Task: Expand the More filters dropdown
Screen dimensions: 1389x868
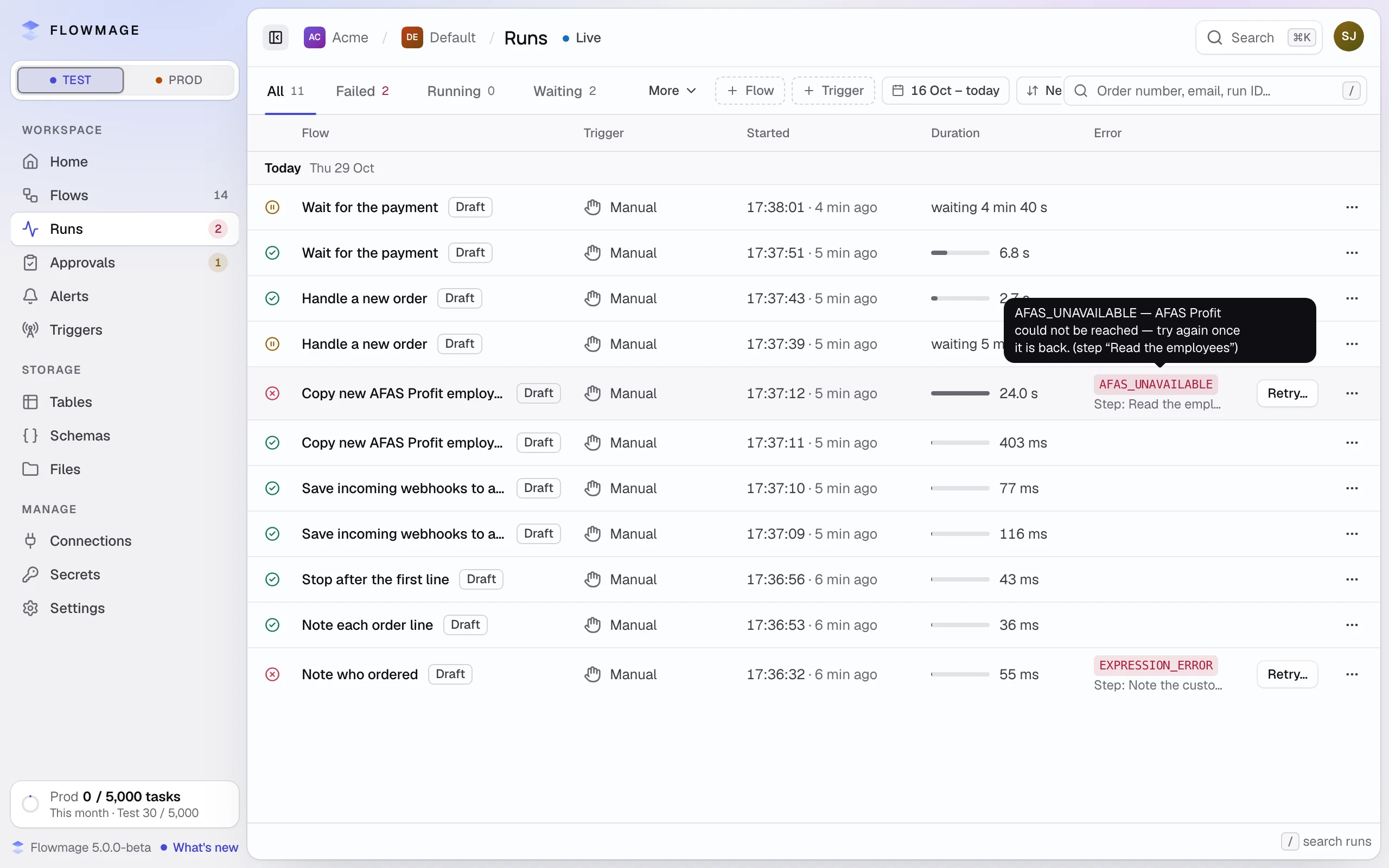Action: click(672, 91)
